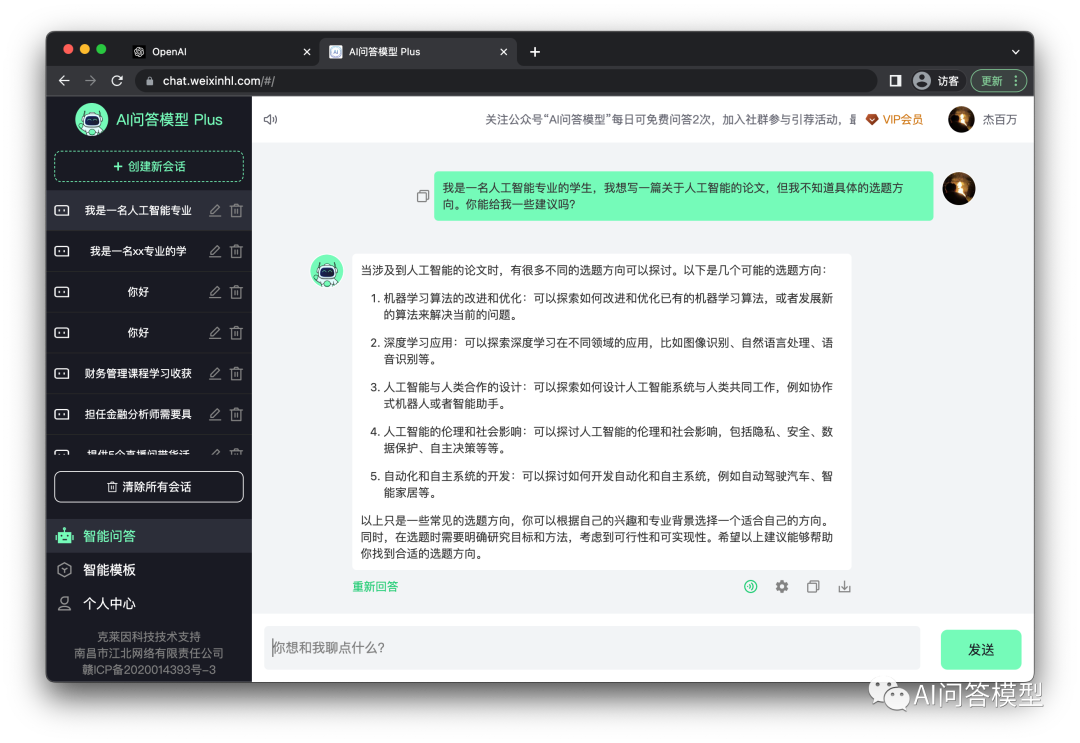Edit the title of conversation 我是一名人工智能专业
1080x743 pixels.
(x=215, y=210)
